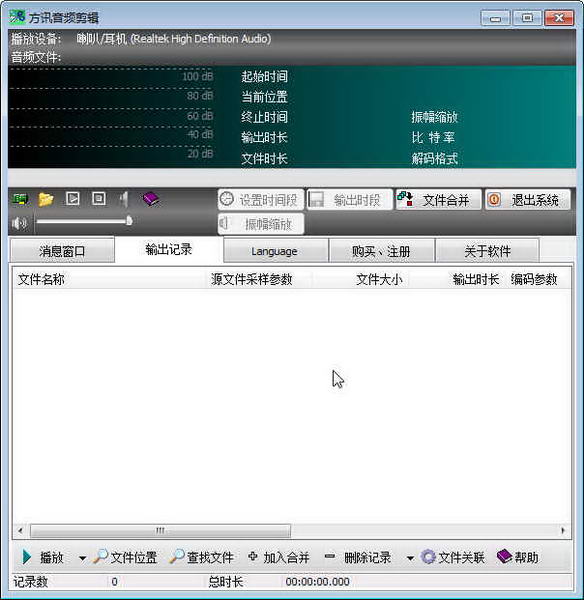The height and width of the screenshot is (600, 584).
Task: Expand the dropdown arrow next to 删除记录
Action: (x=410, y=558)
